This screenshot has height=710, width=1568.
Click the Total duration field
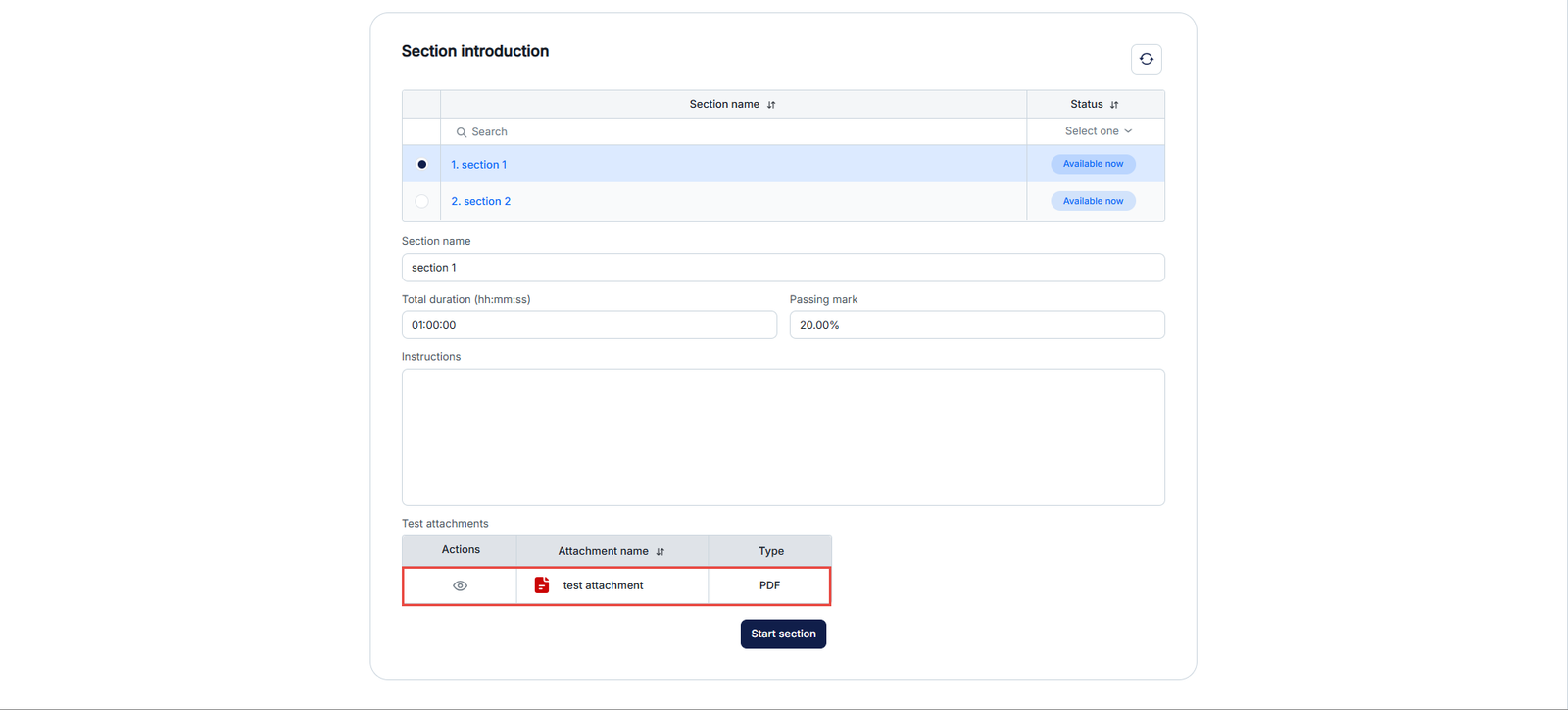click(x=589, y=325)
